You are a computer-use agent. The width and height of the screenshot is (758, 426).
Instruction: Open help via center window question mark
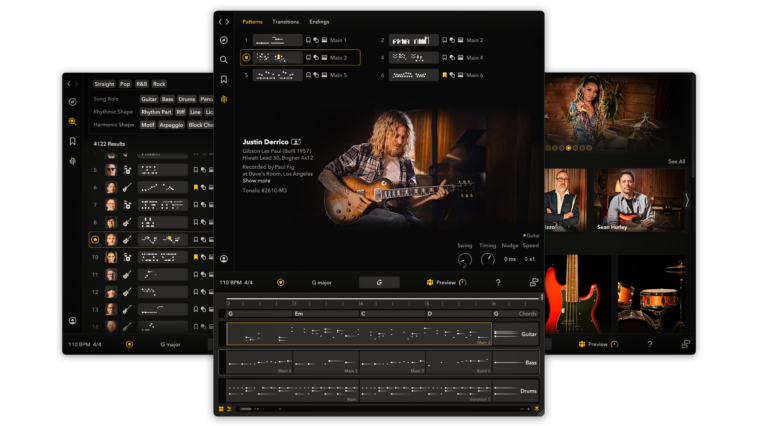498,282
